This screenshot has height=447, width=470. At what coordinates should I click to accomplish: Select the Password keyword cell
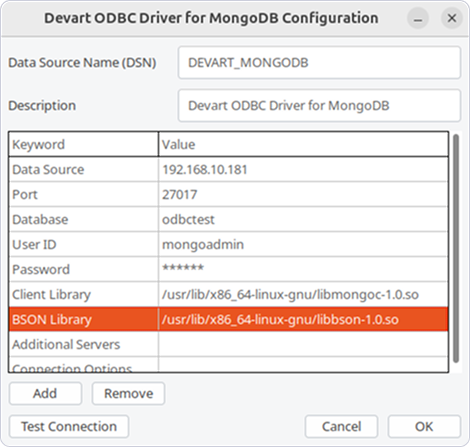(x=84, y=270)
